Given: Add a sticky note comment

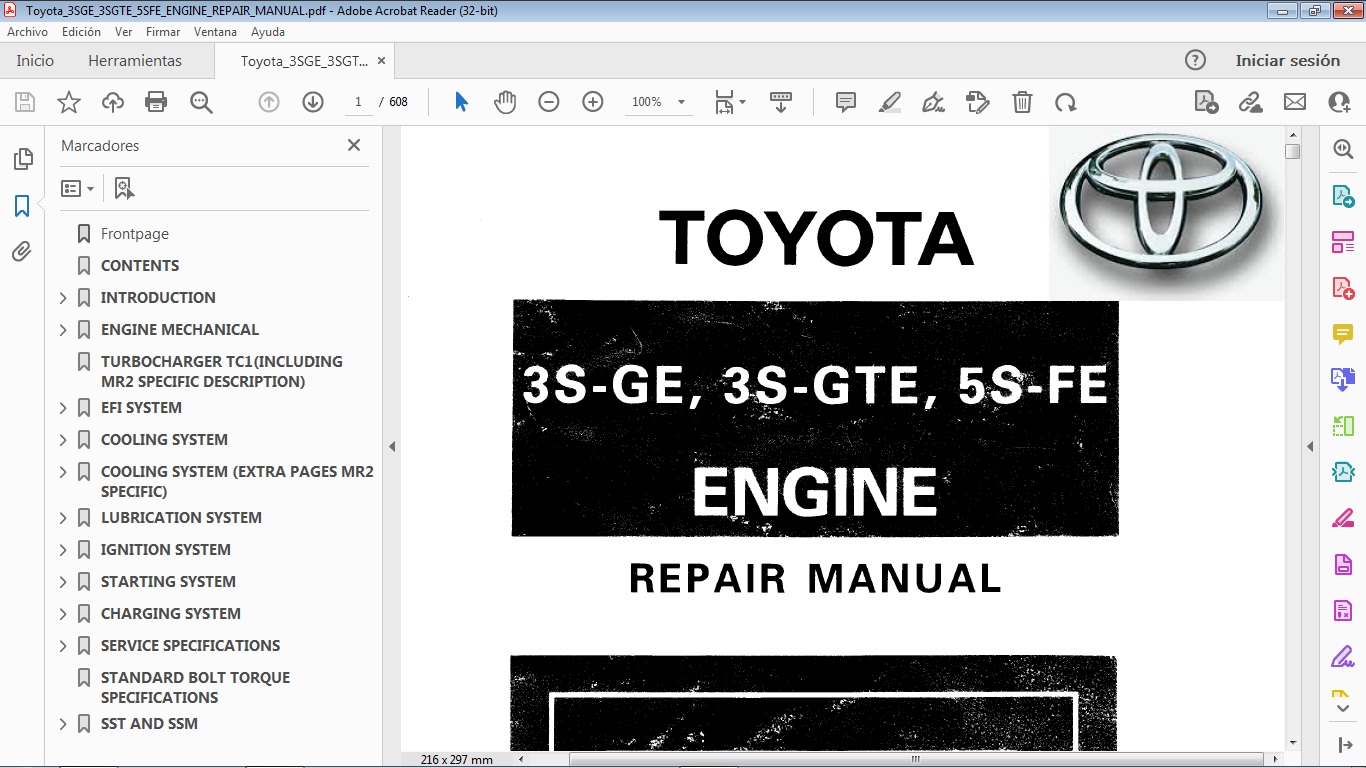Looking at the screenshot, I should [845, 101].
